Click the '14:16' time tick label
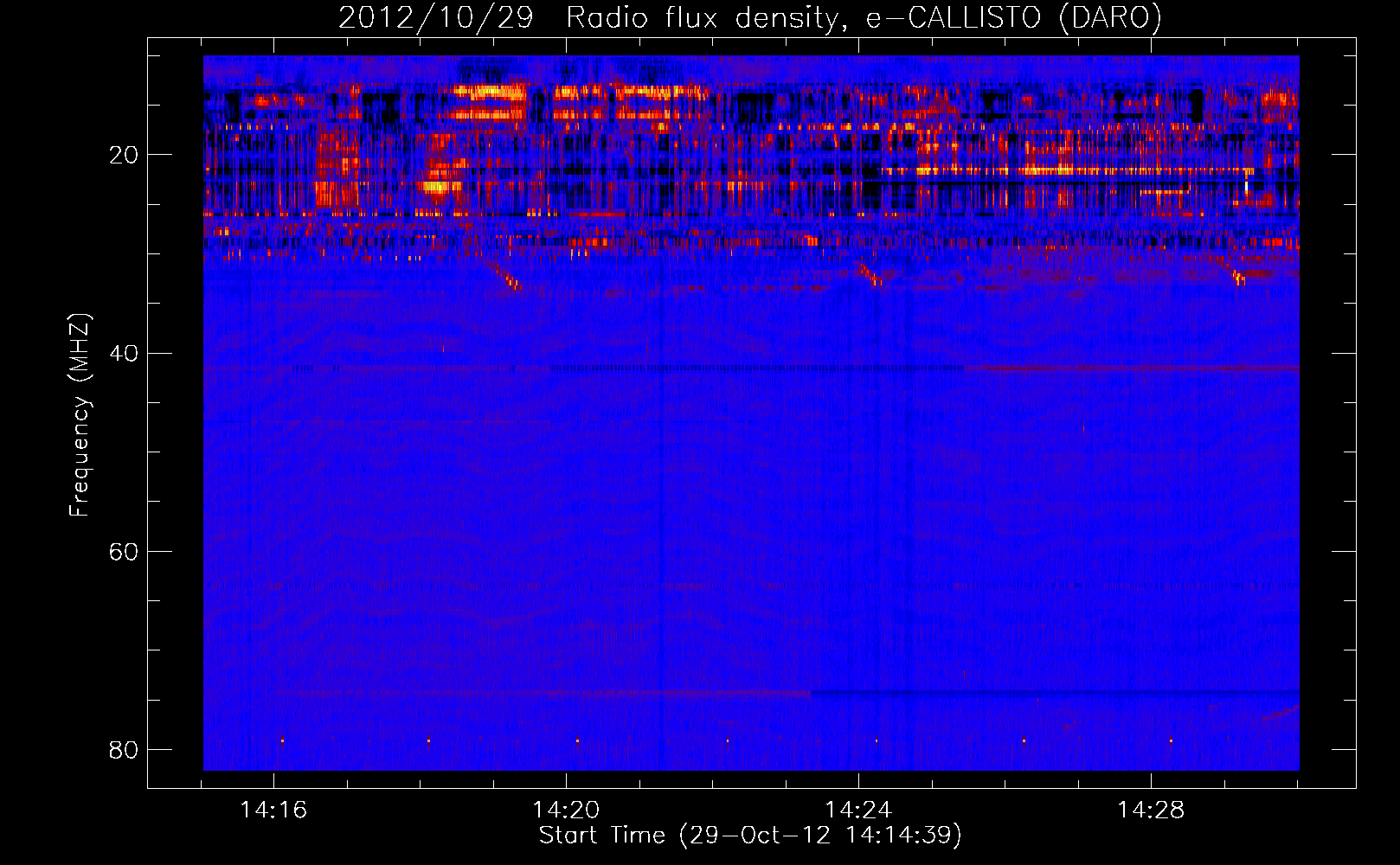This screenshot has width=1400, height=865. pyautogui.click(x=273, y=811)
